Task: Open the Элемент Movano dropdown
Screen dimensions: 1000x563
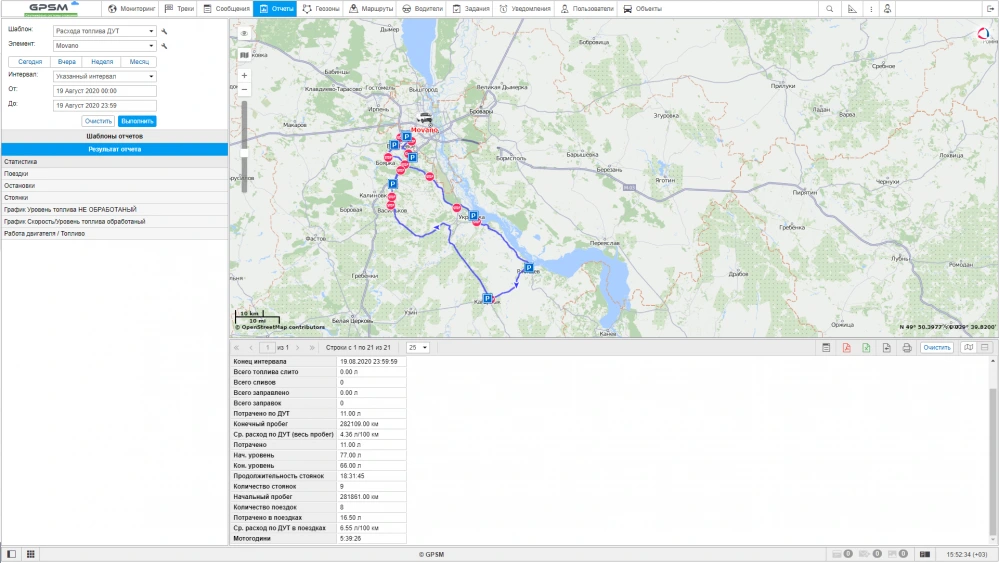Action: click(105, 46)
